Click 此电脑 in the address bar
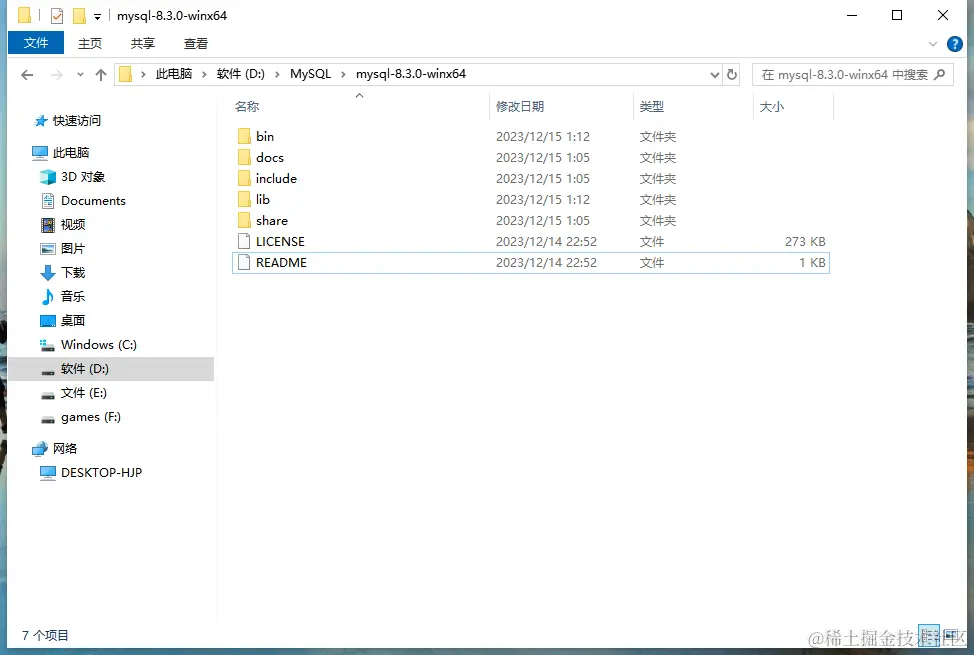Image resolution: width=974 pixels, height=655 pixels. [174, 74]
